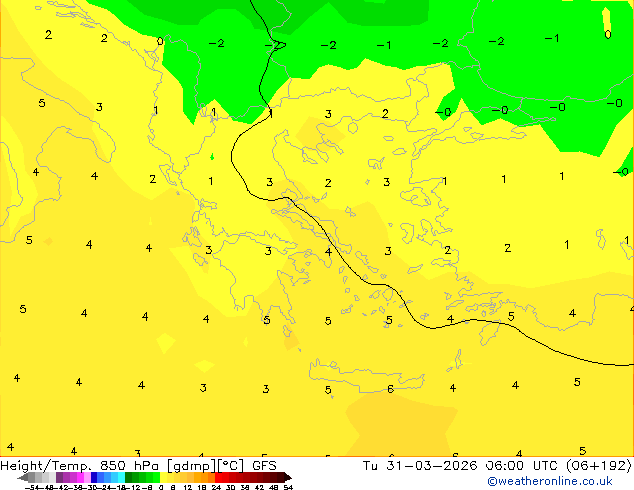Viewport: 634px width, 490px height.
Task: Click the '6' temperature value over Crete
Action: (x=390, y=389)
